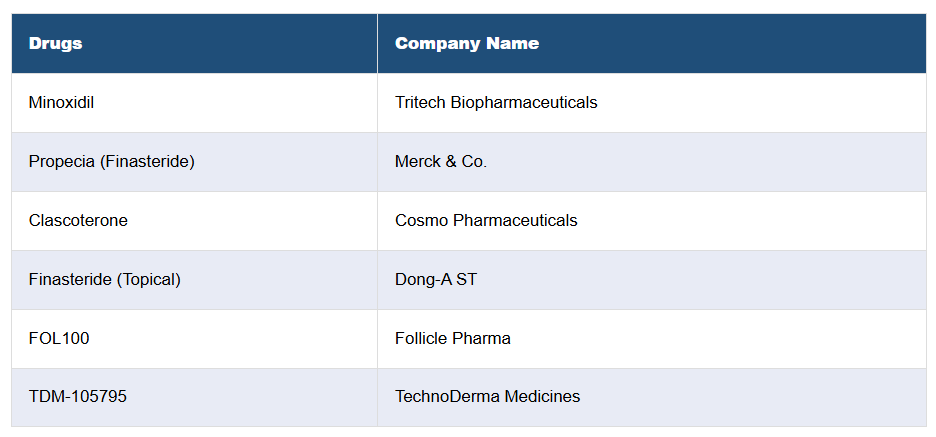Click the word "Pharmaceuticals" after Cosmo
Image resolution: width=936 pixels, height=437 pixels.
(515, 220)
